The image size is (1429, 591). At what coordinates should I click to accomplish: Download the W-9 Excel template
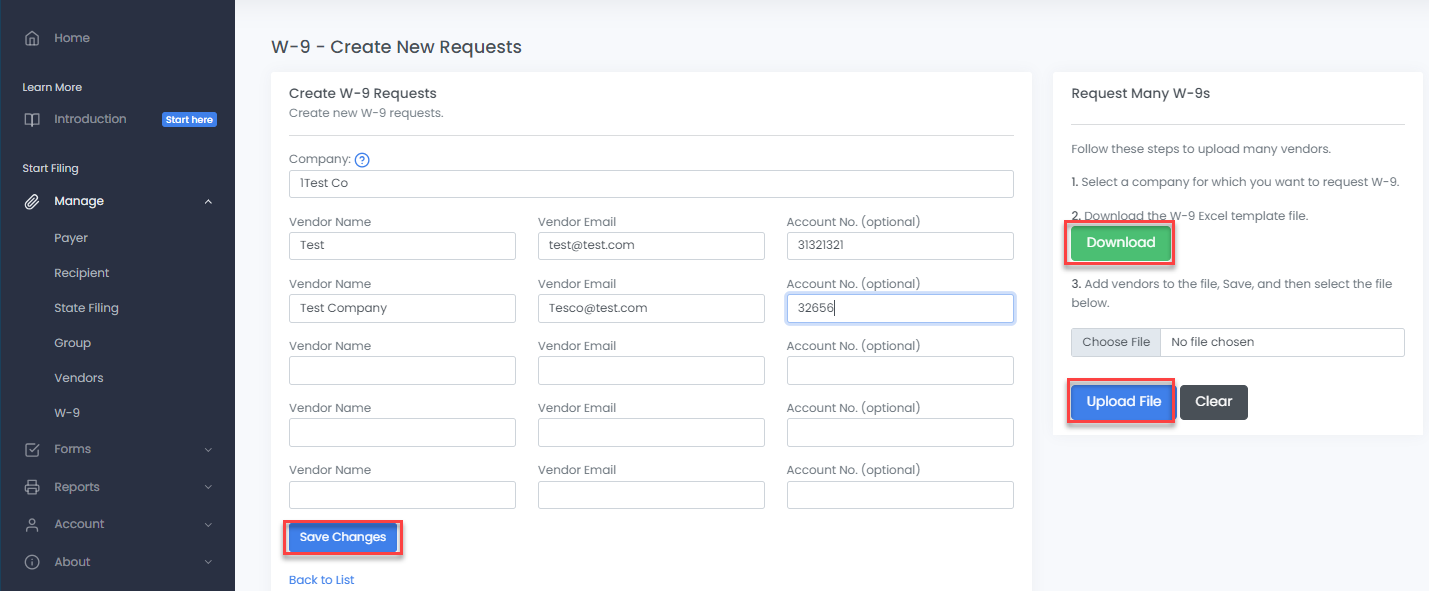(1120, 243)
